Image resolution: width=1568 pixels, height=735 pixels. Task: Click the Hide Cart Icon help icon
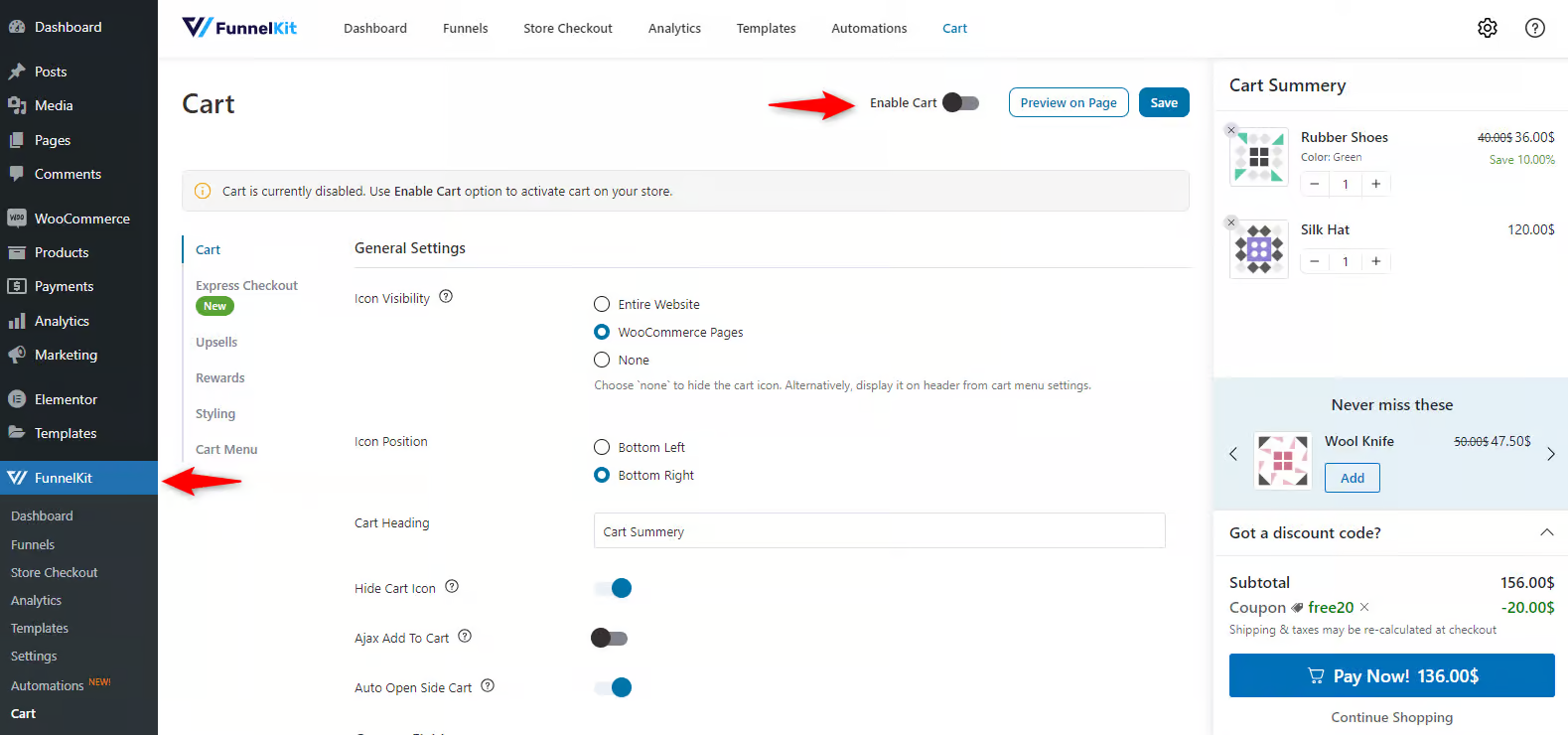tap(452, 586)
